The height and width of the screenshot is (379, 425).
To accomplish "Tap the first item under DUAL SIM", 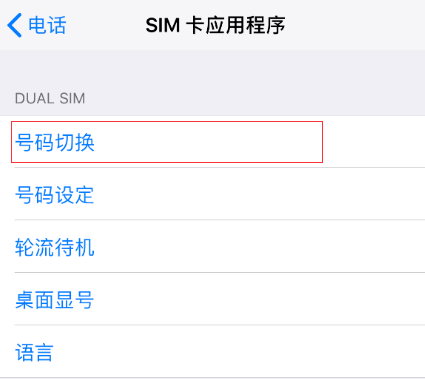I will pos(212,142).
